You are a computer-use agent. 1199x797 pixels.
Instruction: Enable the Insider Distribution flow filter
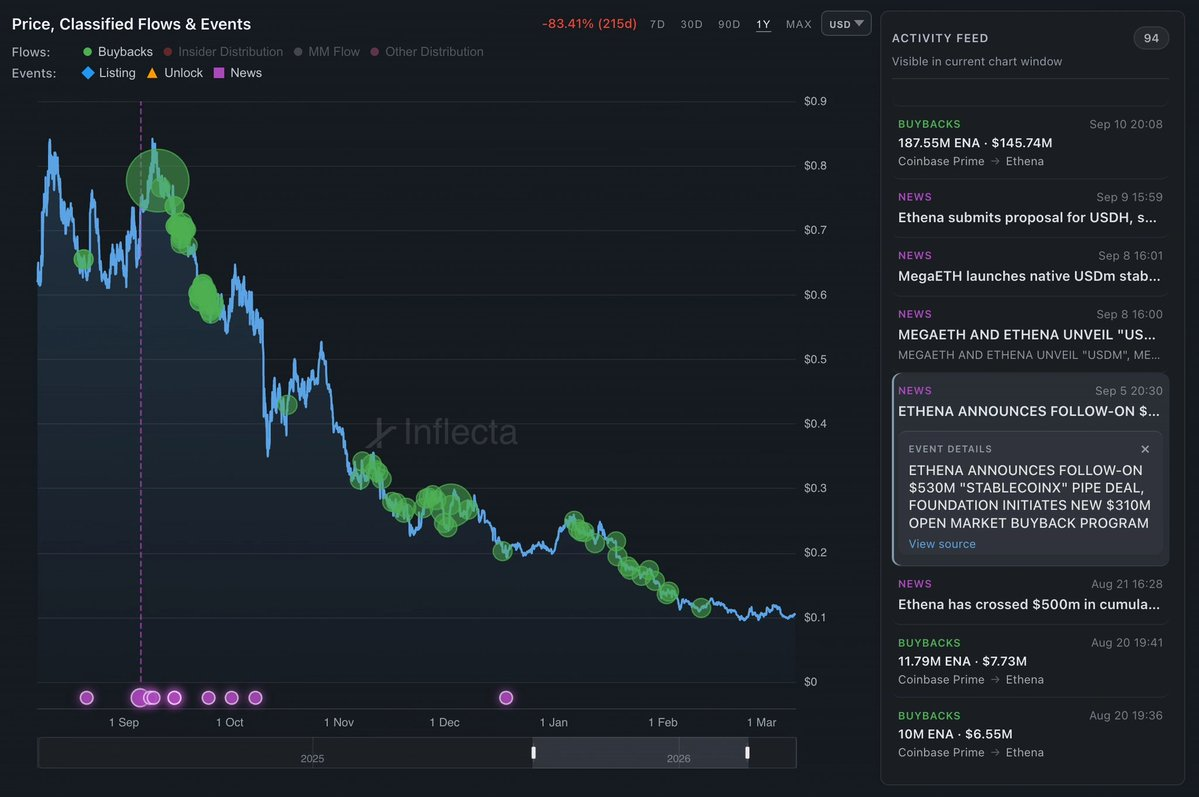pyautogui.click(x=222, y=52)
